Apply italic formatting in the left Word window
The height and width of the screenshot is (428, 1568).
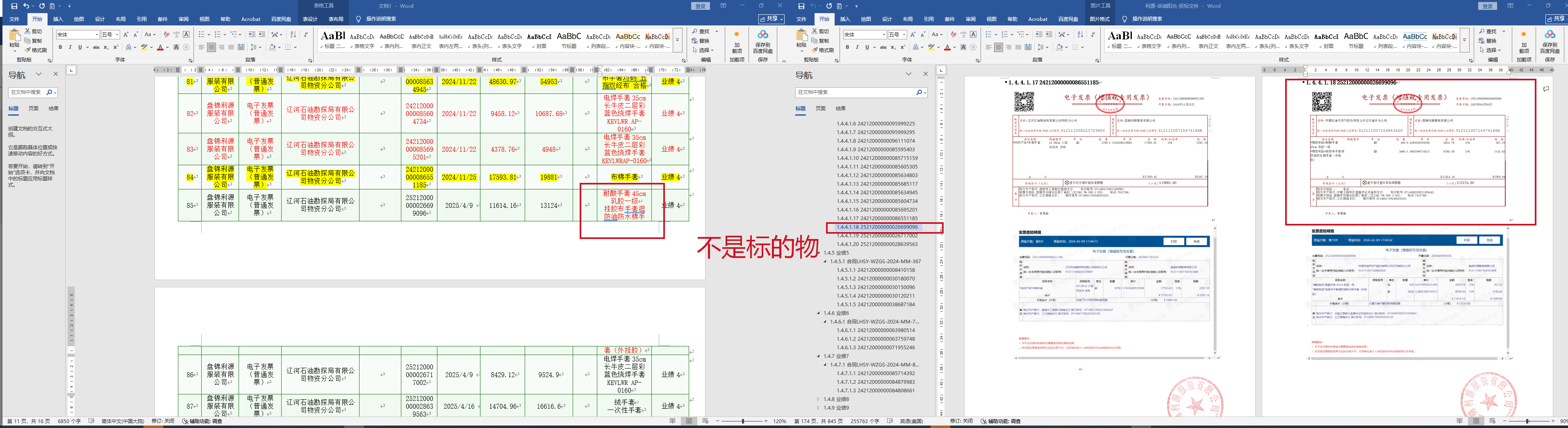pos(70,47)
